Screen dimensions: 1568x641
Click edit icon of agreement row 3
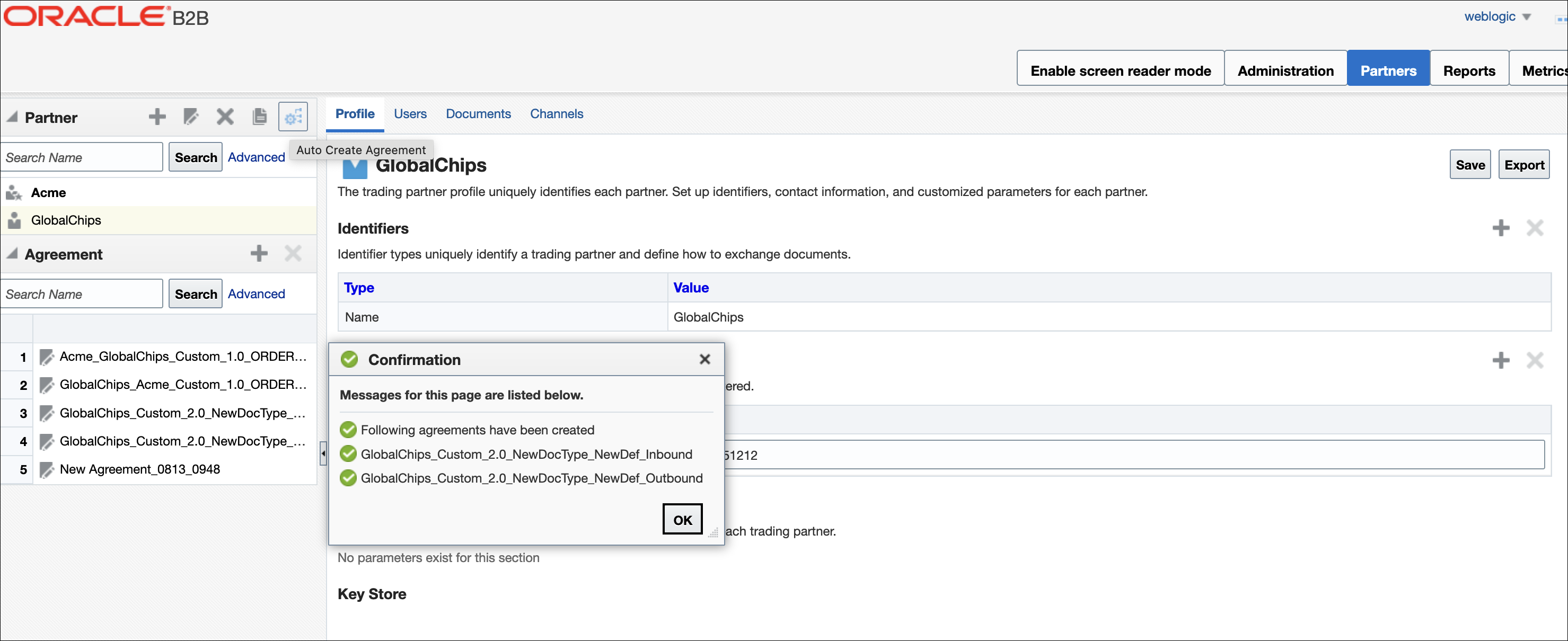coord(46,414)
